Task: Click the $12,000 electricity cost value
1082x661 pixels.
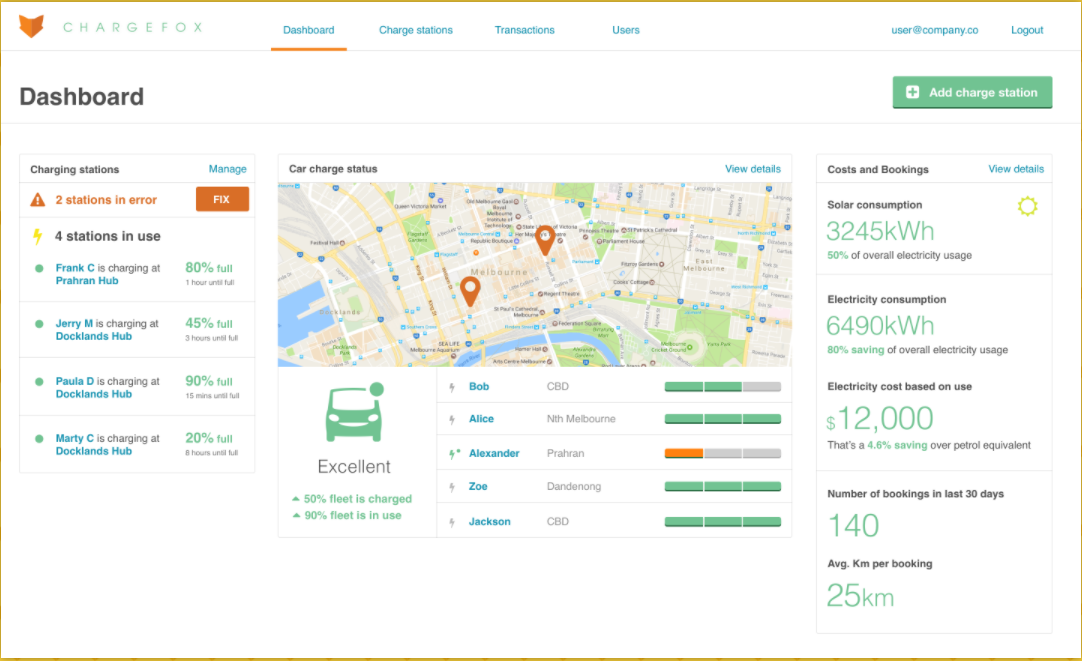Action: click(880, 418)
